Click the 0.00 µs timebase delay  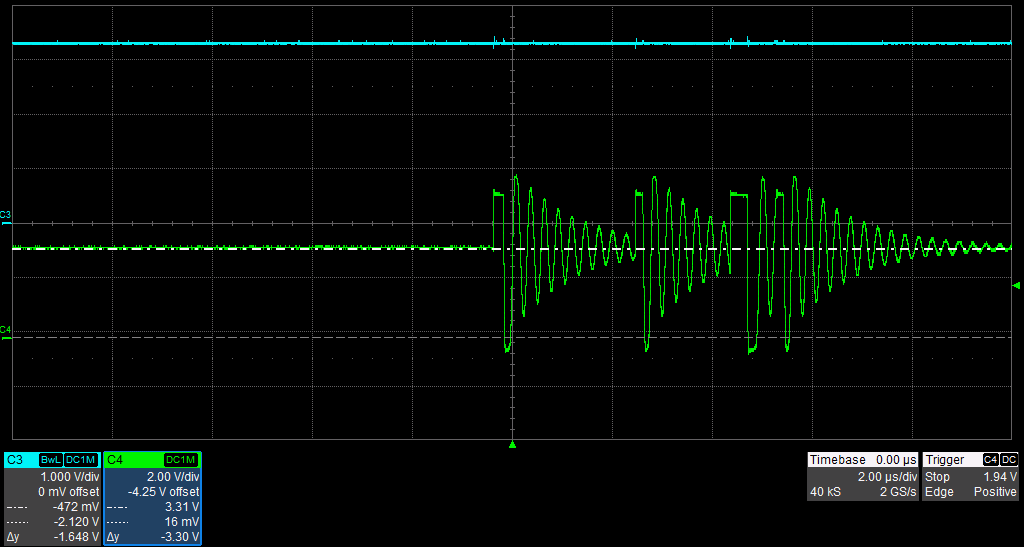pos(897,460)
